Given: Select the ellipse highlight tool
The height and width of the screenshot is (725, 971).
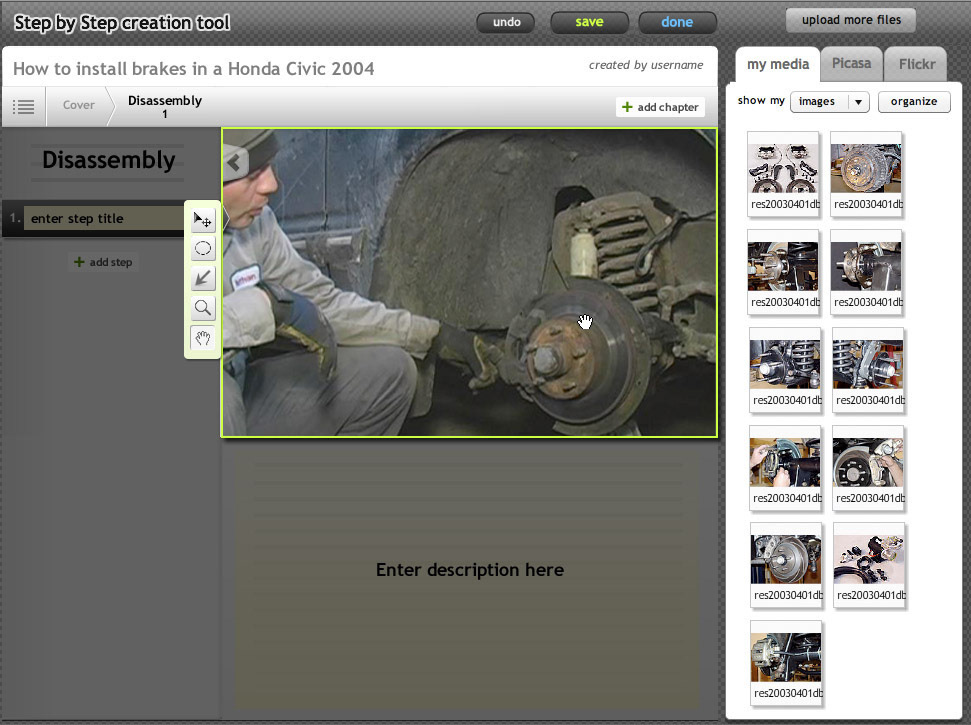Looking at the screenshot, I should 202,249.
